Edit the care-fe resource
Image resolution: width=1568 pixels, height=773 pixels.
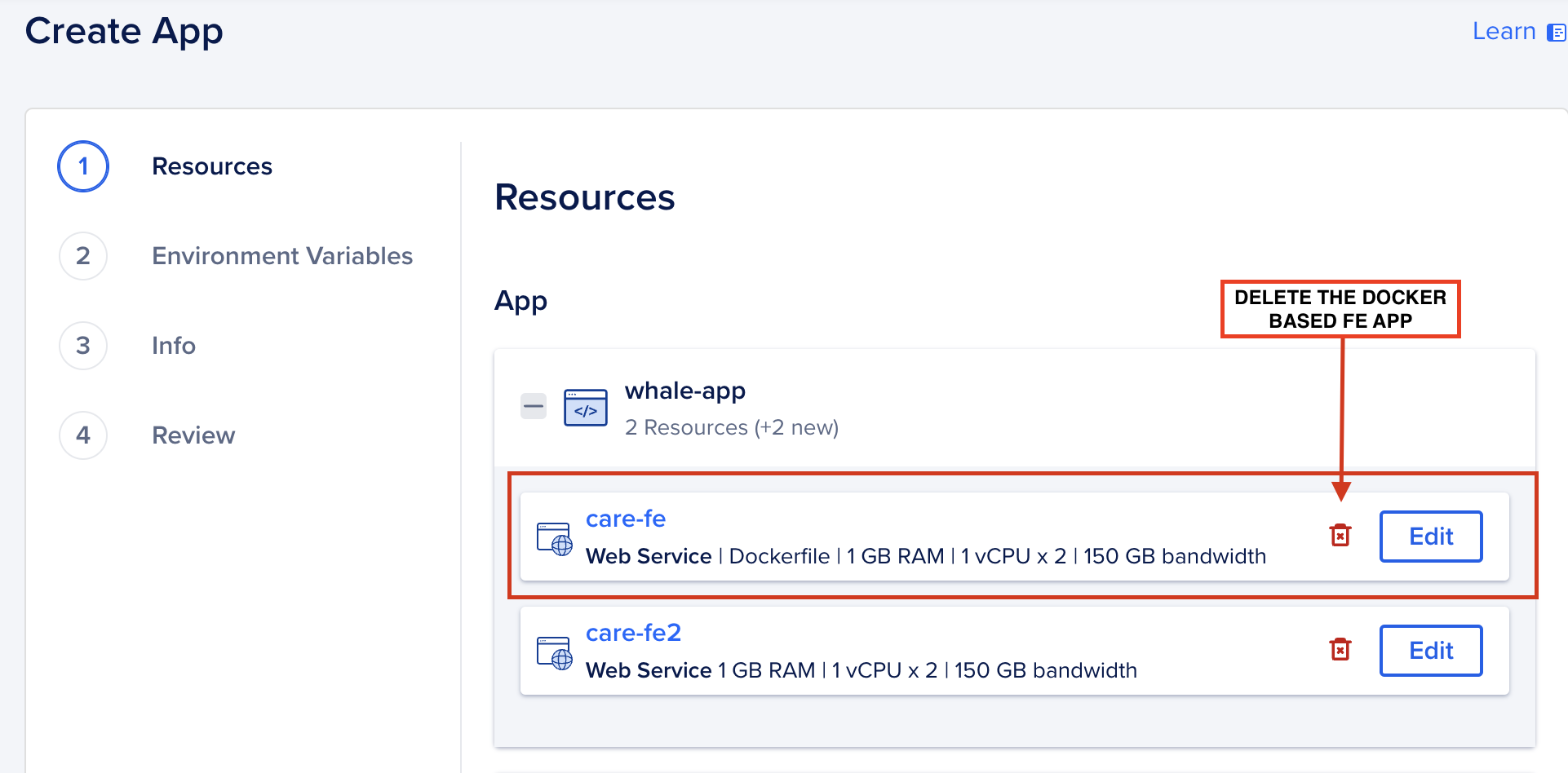coord(1430,537)
